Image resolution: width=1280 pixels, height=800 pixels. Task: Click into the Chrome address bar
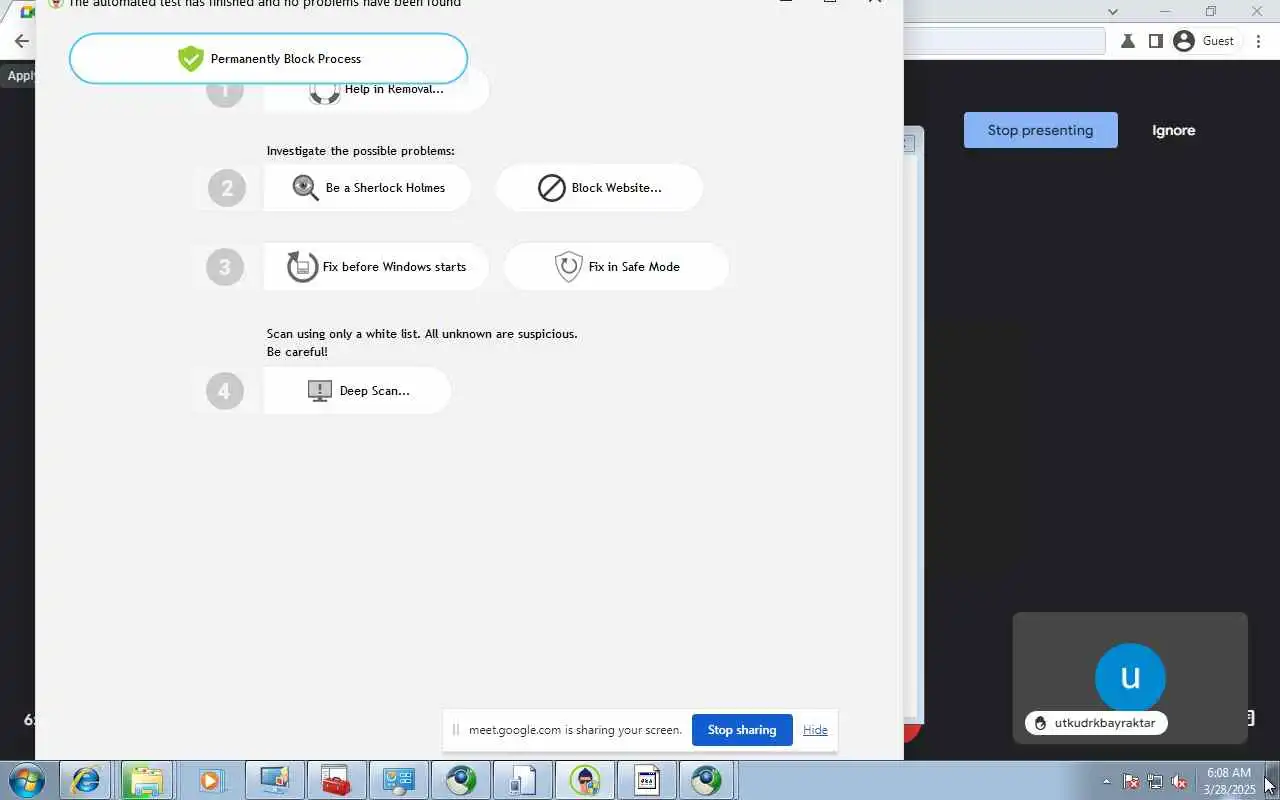(x=1004, y=41)
